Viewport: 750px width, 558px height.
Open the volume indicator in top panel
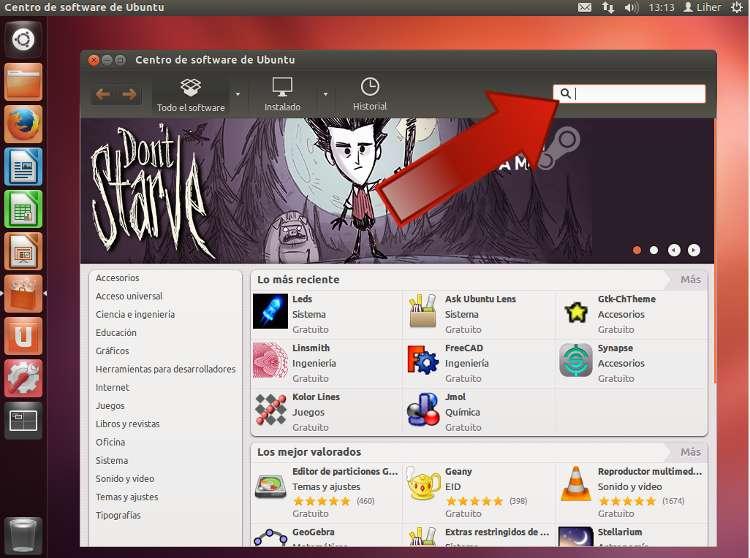631,8
